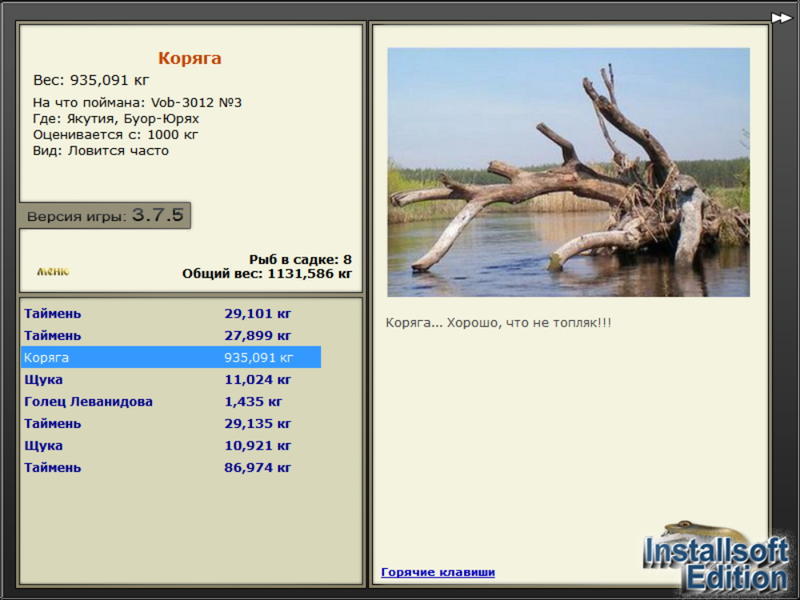Click the double-arrow forward icon

click(781, 17)
